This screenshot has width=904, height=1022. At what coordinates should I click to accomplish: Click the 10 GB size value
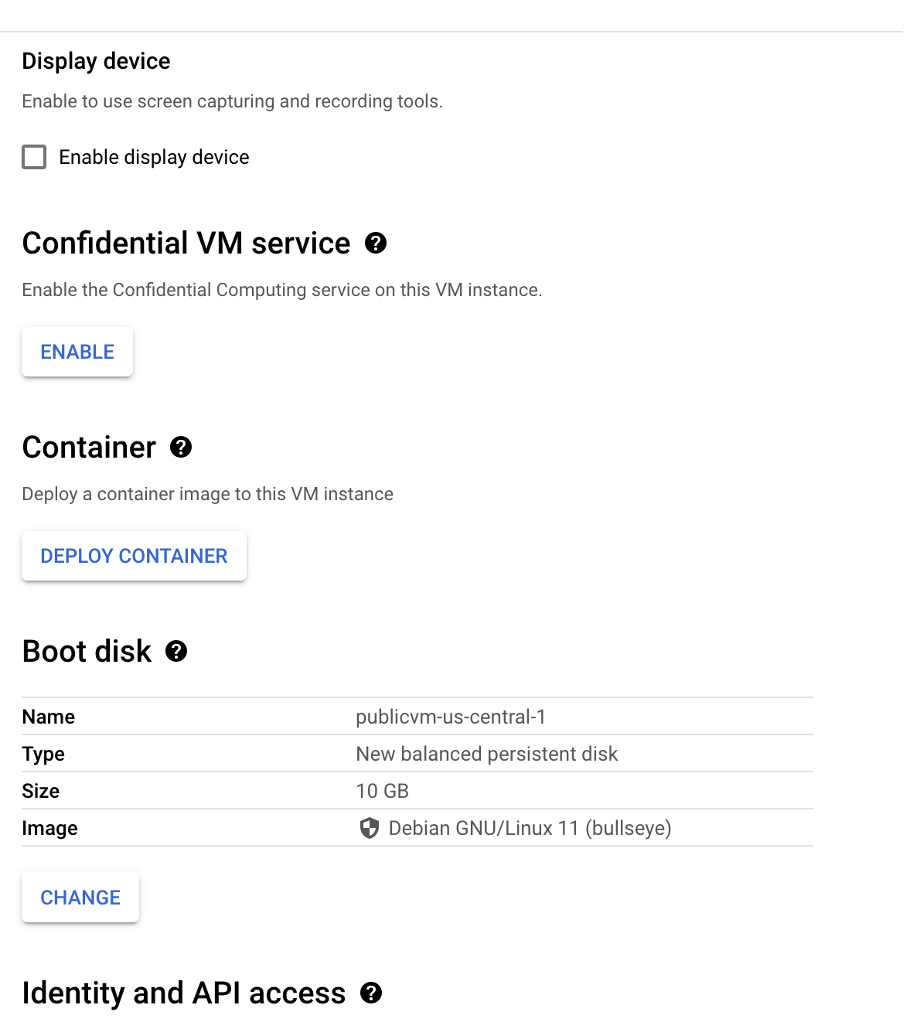(x=382, y=791)
